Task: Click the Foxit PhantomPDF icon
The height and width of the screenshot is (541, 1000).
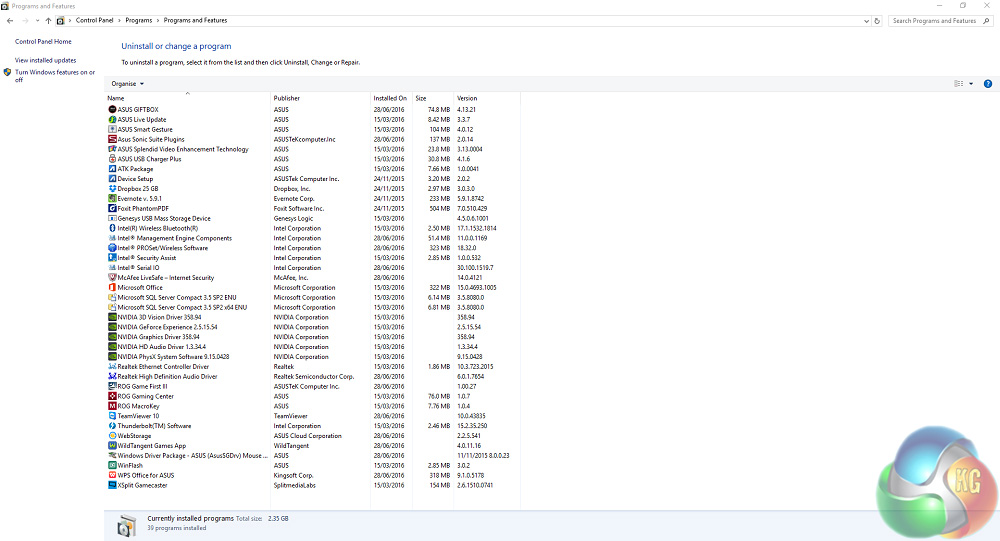Action: pos(112,209)
